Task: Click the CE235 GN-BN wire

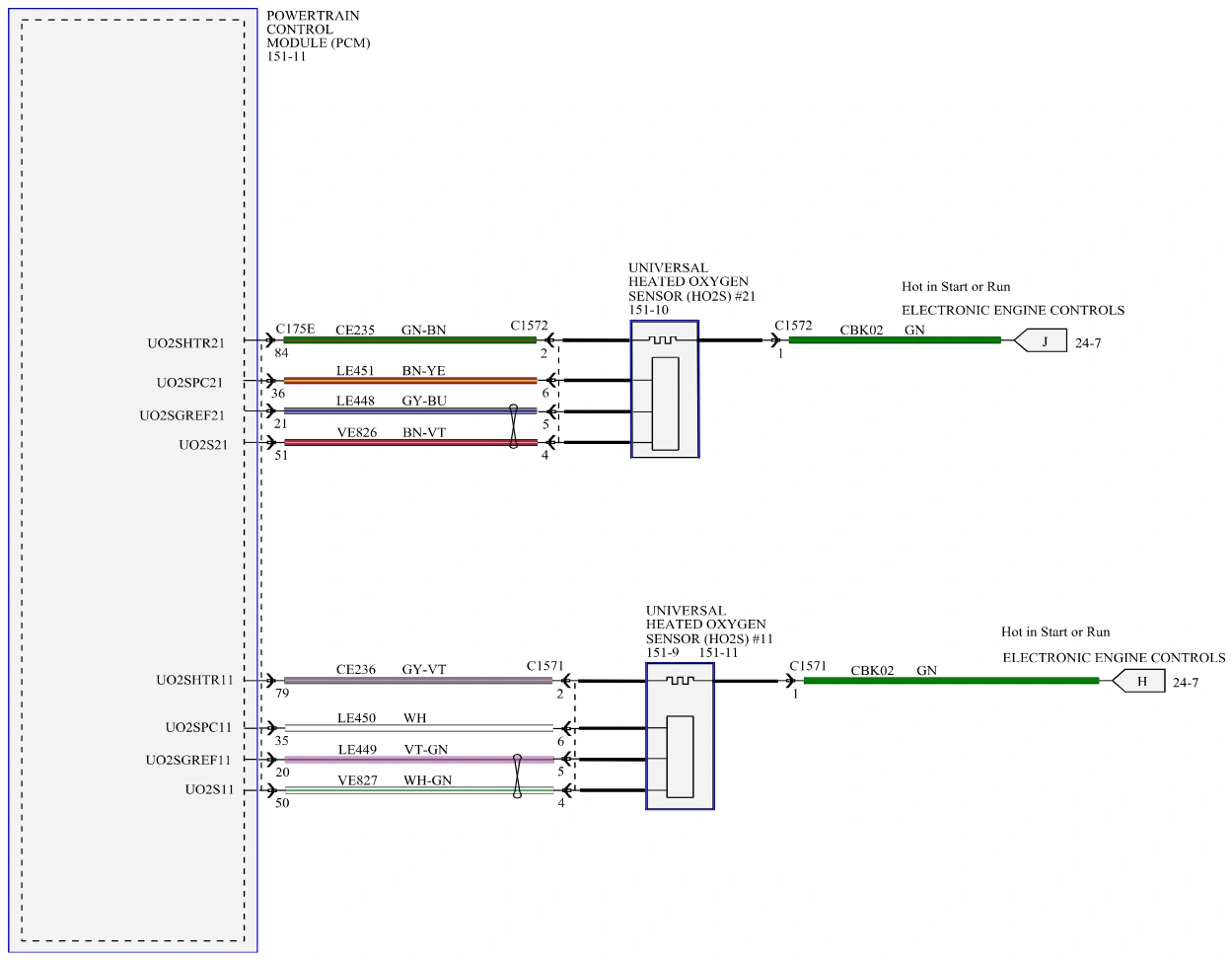Action: pos(410,340)
